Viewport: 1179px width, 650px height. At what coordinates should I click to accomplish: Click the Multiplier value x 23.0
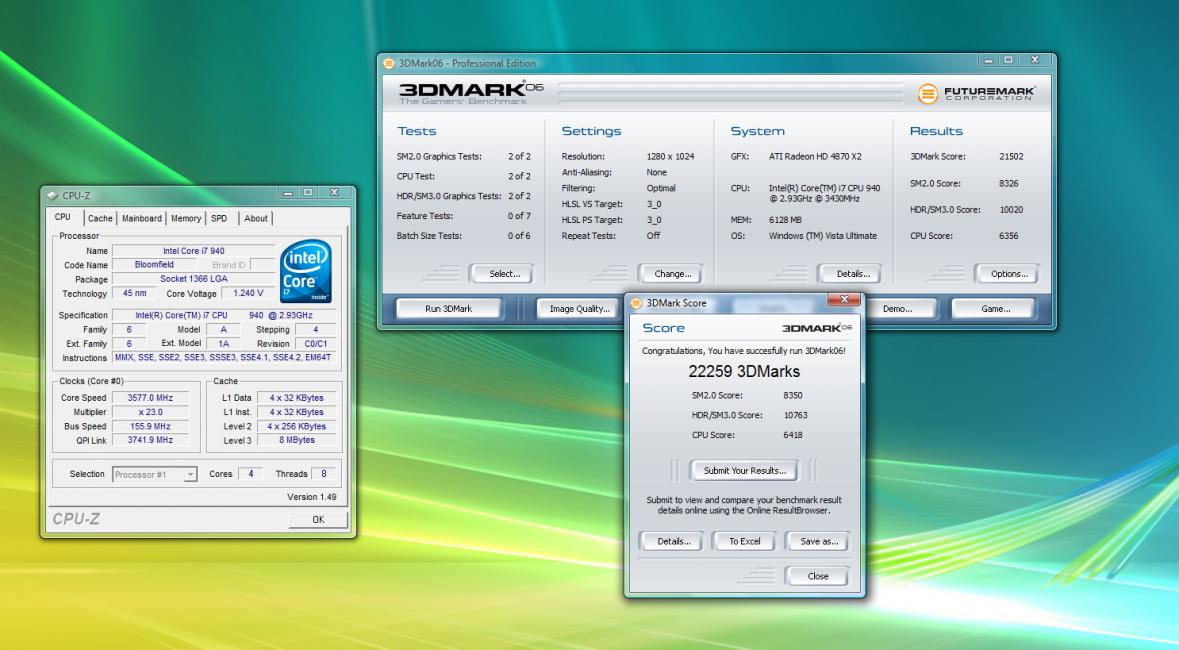click(150, 412)
